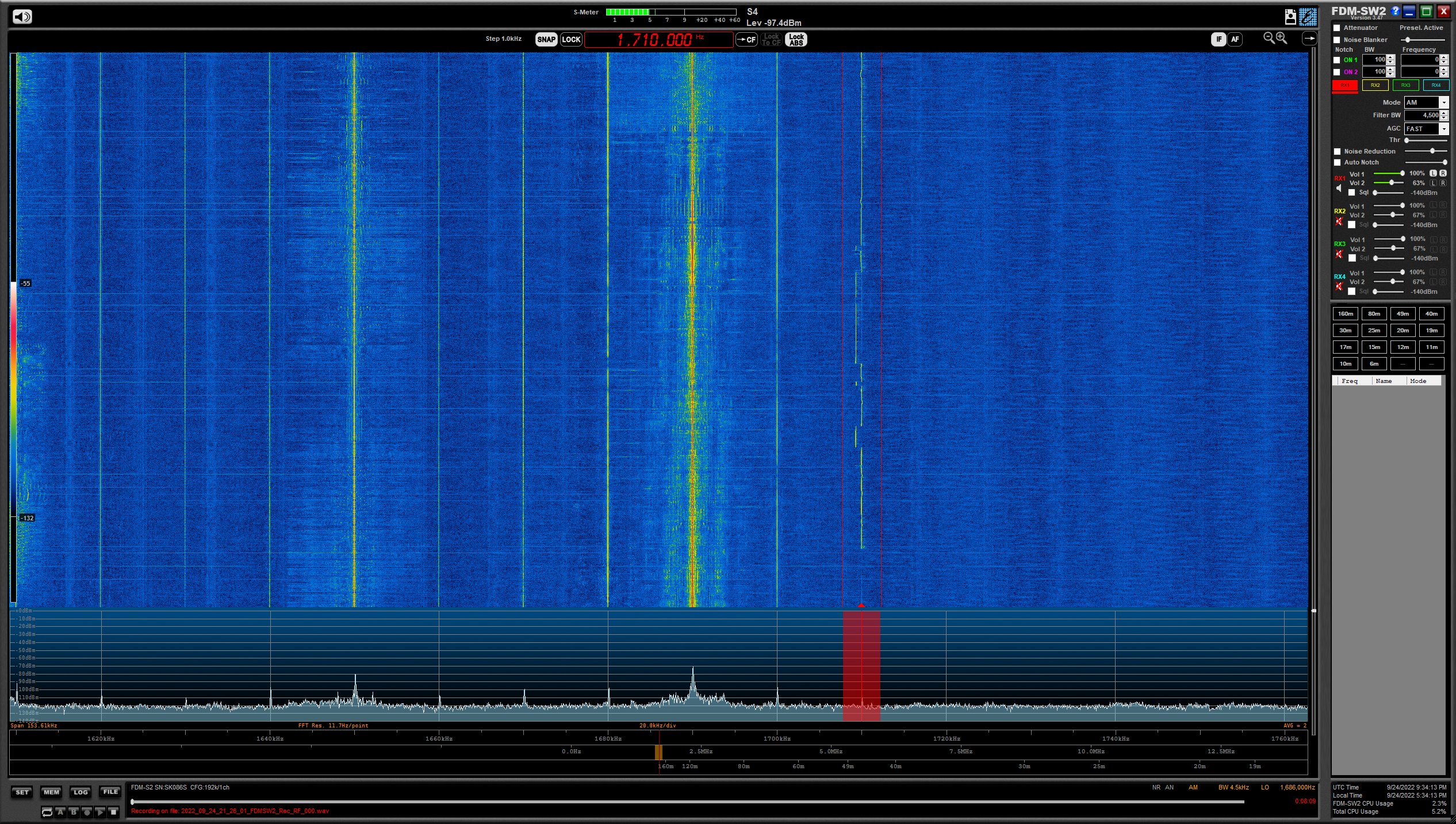Click the RX1 Vol 2 slider

coord(1389,183)
